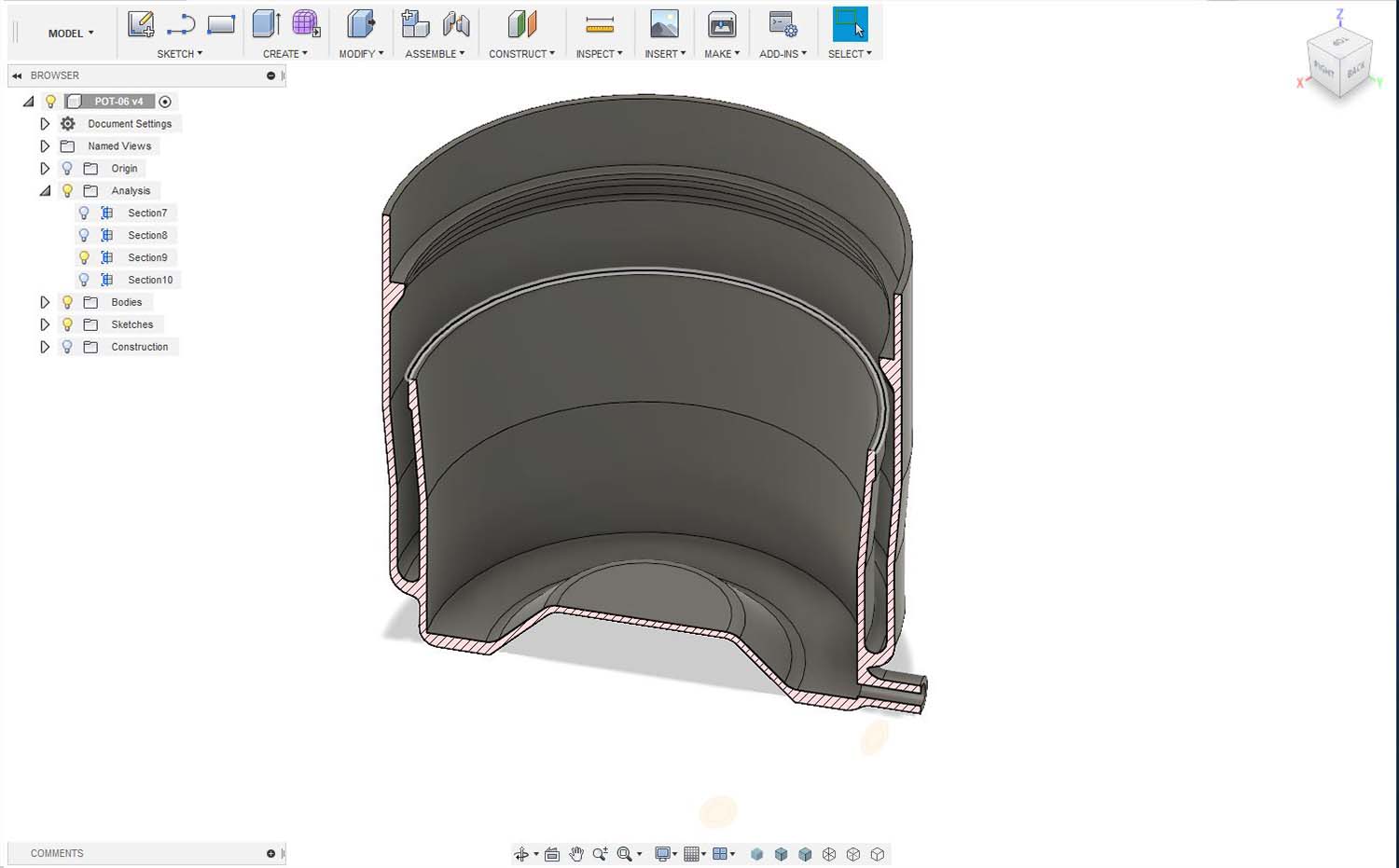Open the MAKE menu

click(x=722, y=54)
